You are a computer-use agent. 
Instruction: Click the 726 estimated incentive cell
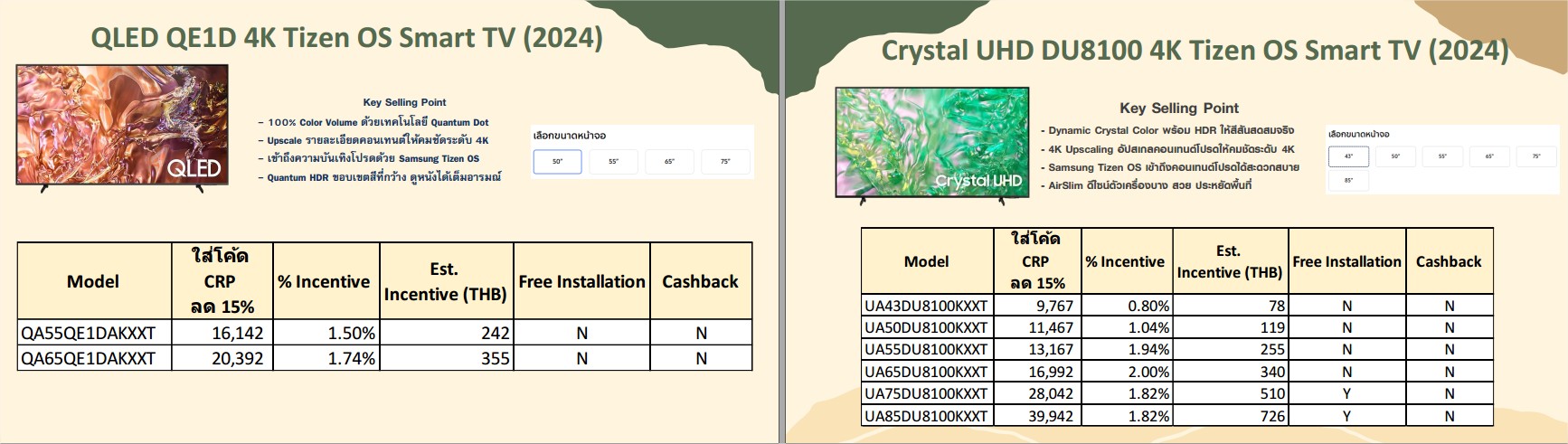pos(1231,416)
